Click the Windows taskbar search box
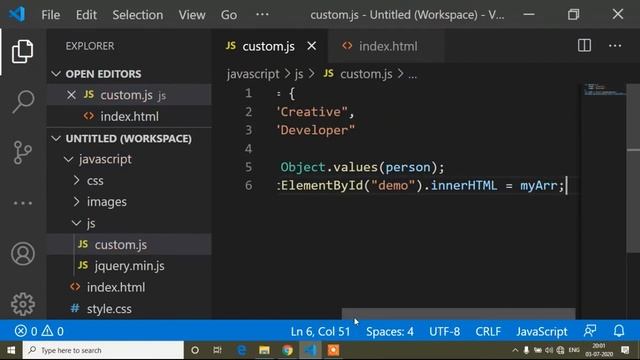640x360 pixels. (103, 350)
